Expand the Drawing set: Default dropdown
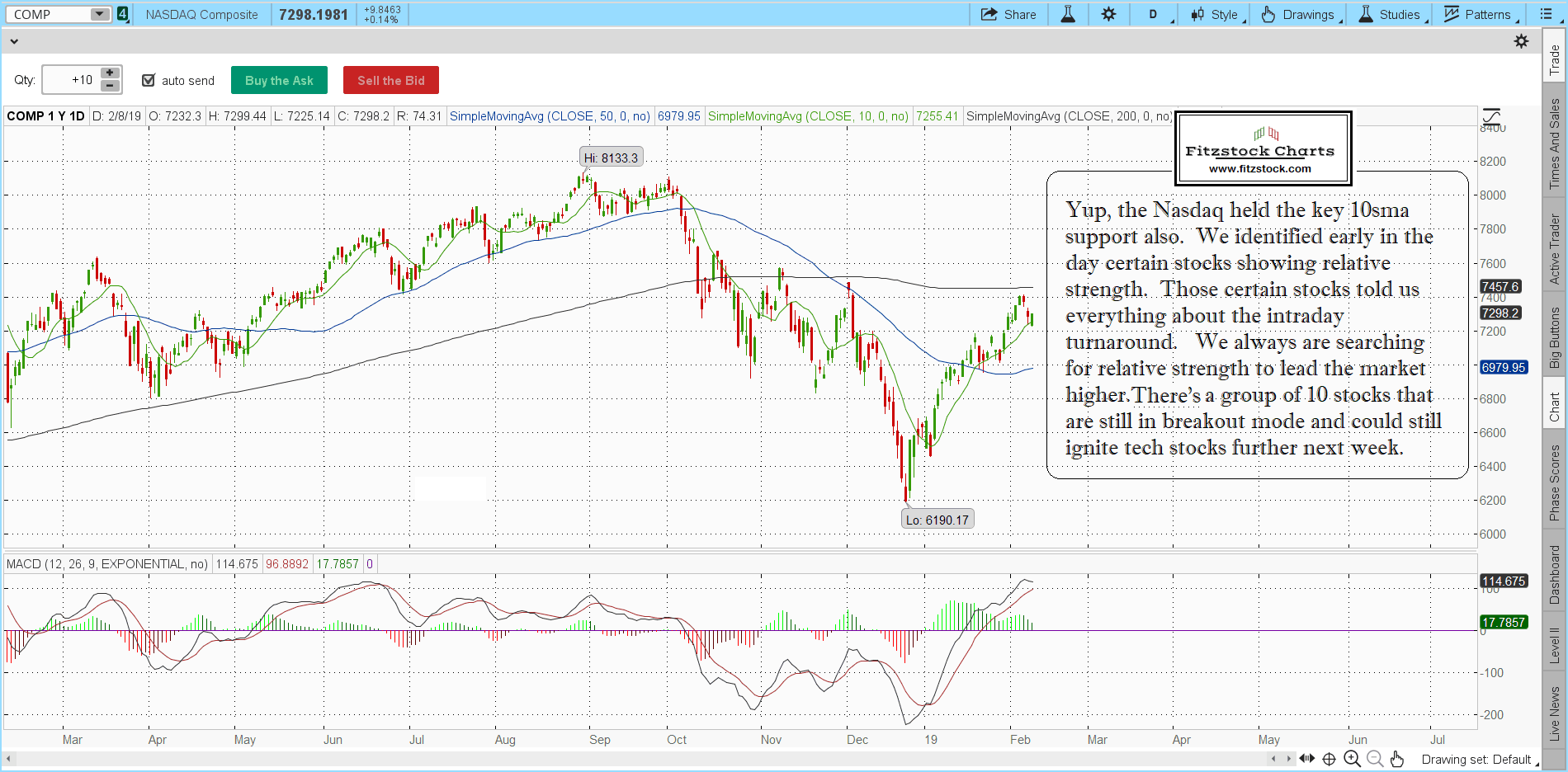Viewport: 1568px width, 772px height. pos(1476,760)
